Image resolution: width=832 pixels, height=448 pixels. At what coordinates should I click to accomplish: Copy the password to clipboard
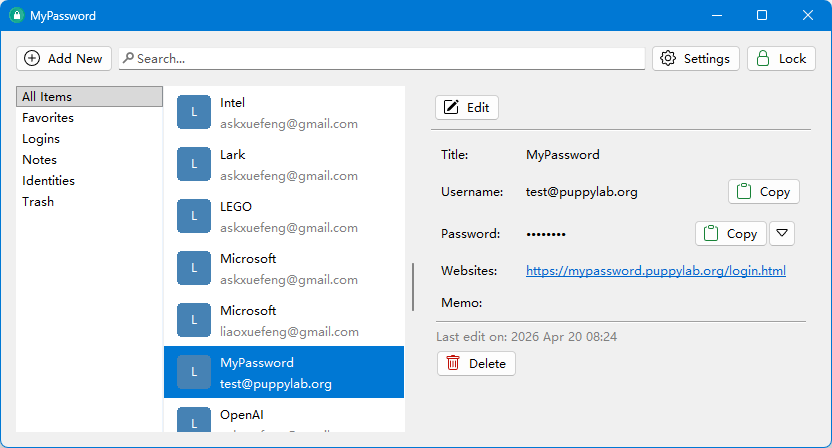731,234
